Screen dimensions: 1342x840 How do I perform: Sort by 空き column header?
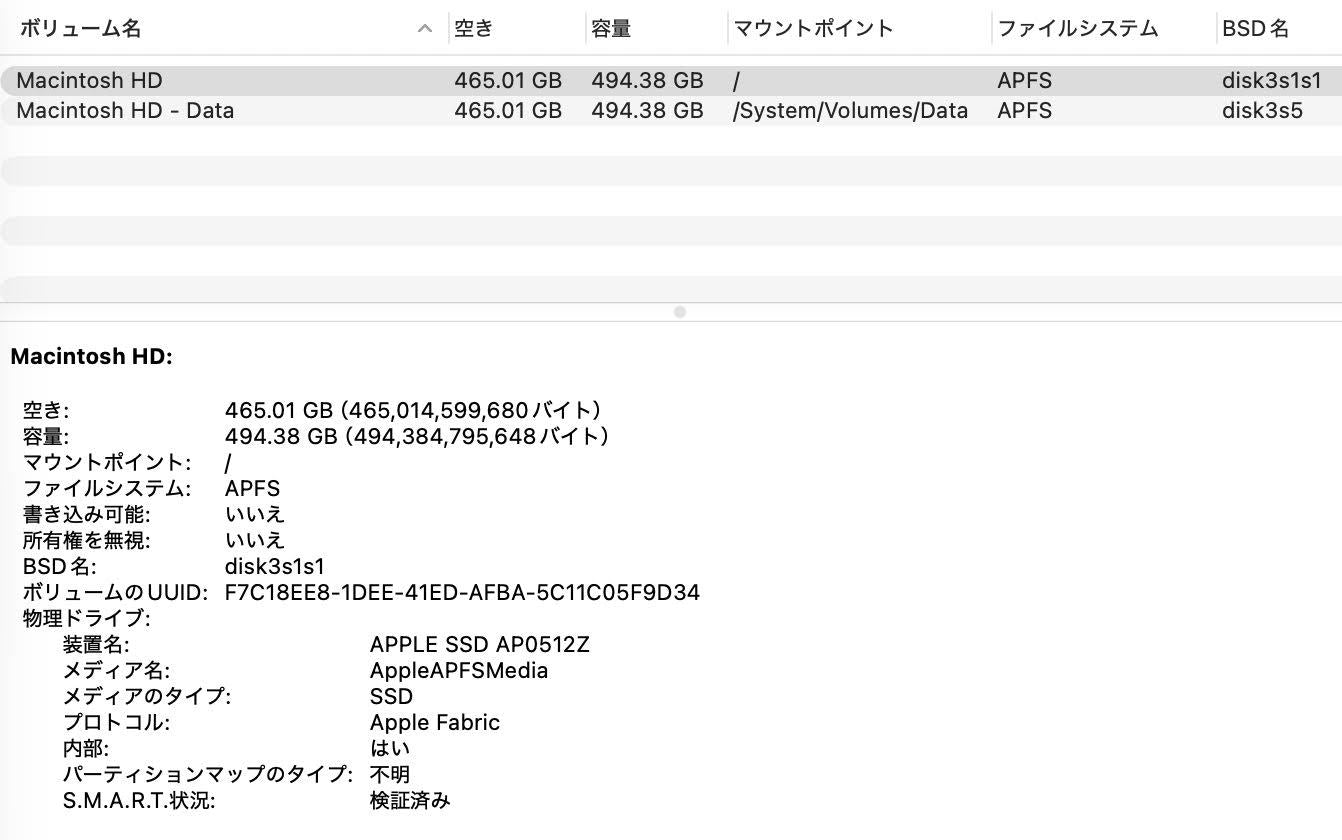point(474,28)
